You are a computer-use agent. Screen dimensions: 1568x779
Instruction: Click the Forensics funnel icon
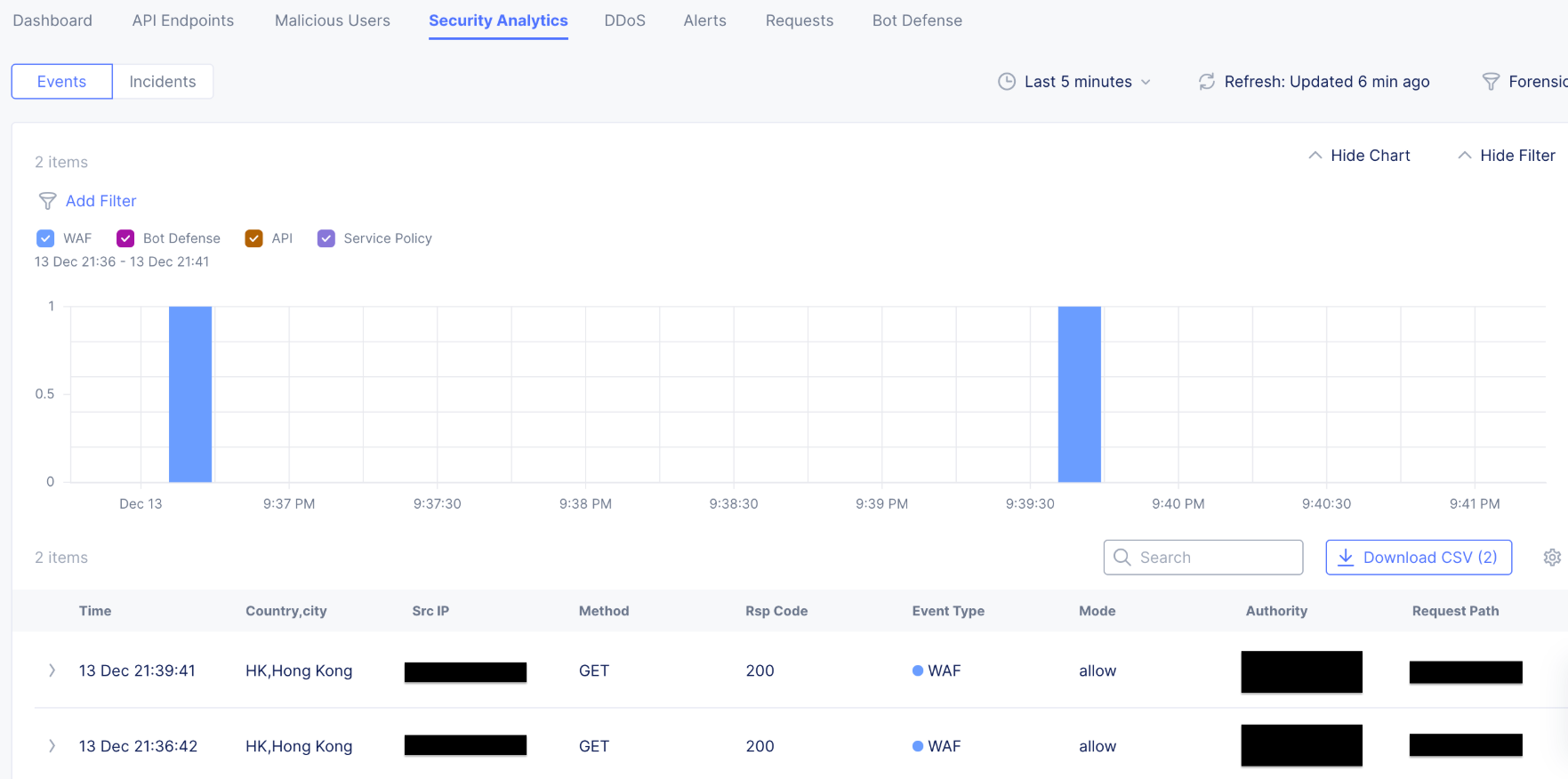[x=1491, y=82]
